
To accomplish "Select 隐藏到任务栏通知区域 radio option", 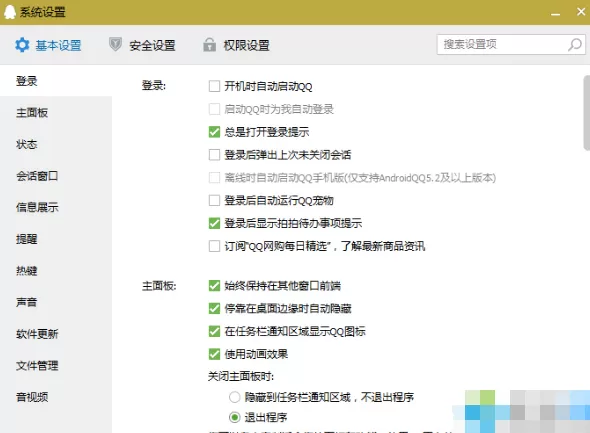I will (234, 397).
